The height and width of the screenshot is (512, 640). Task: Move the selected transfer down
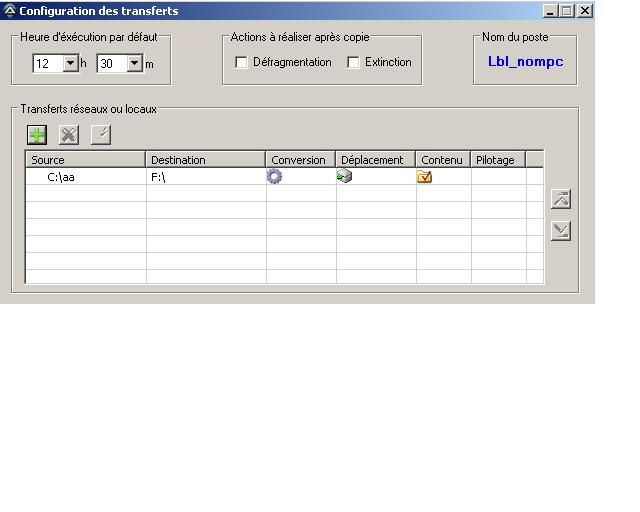click(x=560, y=231)
